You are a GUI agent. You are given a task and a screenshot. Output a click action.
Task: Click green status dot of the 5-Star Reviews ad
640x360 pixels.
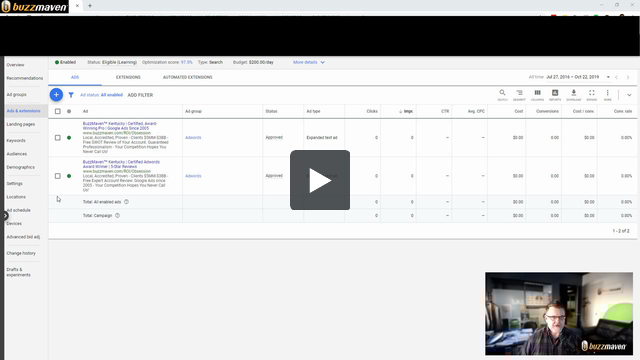69,176
